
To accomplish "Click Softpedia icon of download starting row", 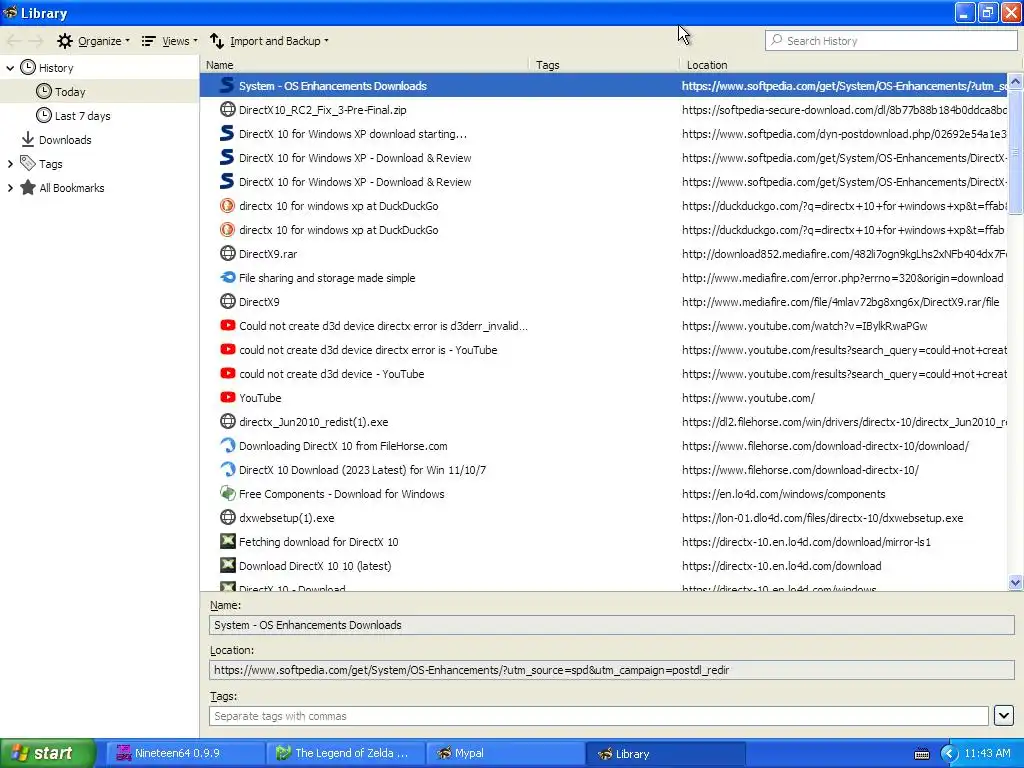I will tap(227, 134).
